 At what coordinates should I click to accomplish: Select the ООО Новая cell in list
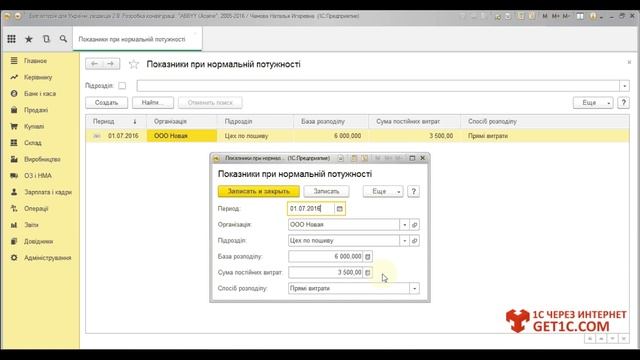(x=182, y=136)
